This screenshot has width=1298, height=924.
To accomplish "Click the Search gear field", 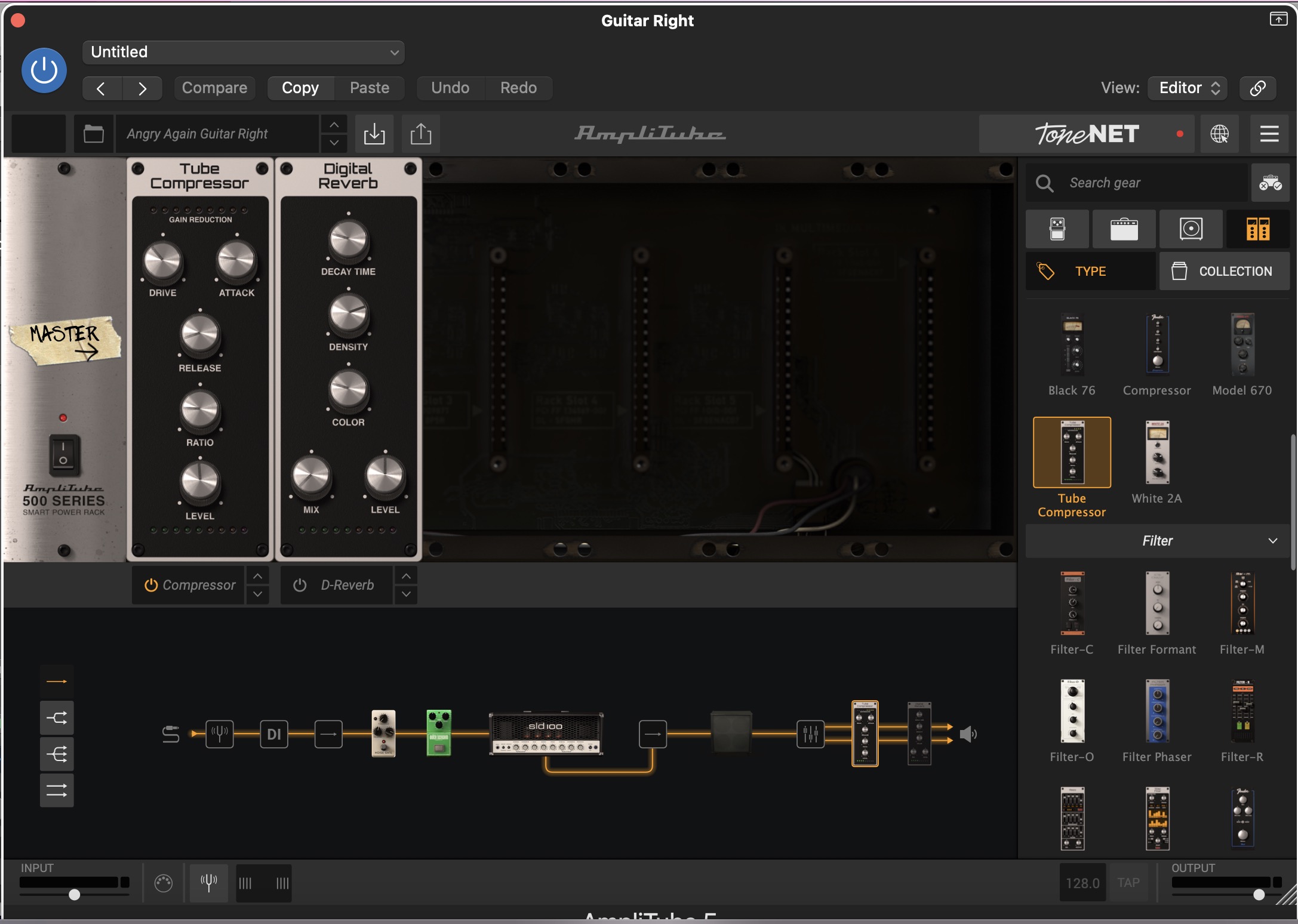I will pyautogui.click(x=1137, y=183).
